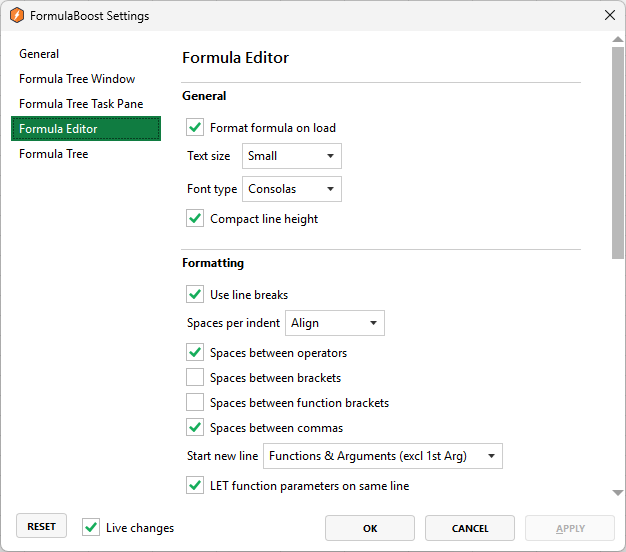Open the Text size dropdown
The image size is (626, 552).
click(x=291, y=156)
